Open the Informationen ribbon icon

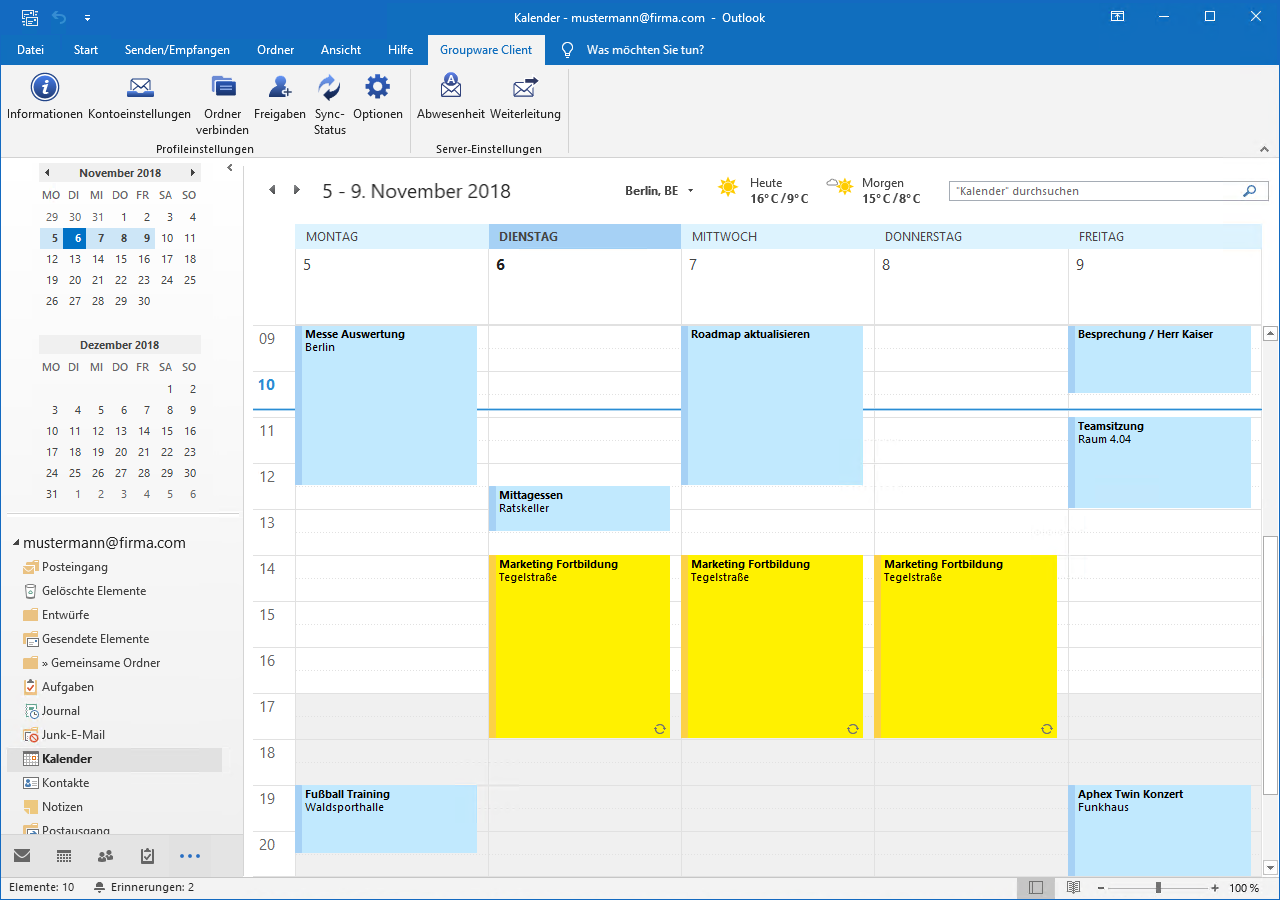point(45,88)
